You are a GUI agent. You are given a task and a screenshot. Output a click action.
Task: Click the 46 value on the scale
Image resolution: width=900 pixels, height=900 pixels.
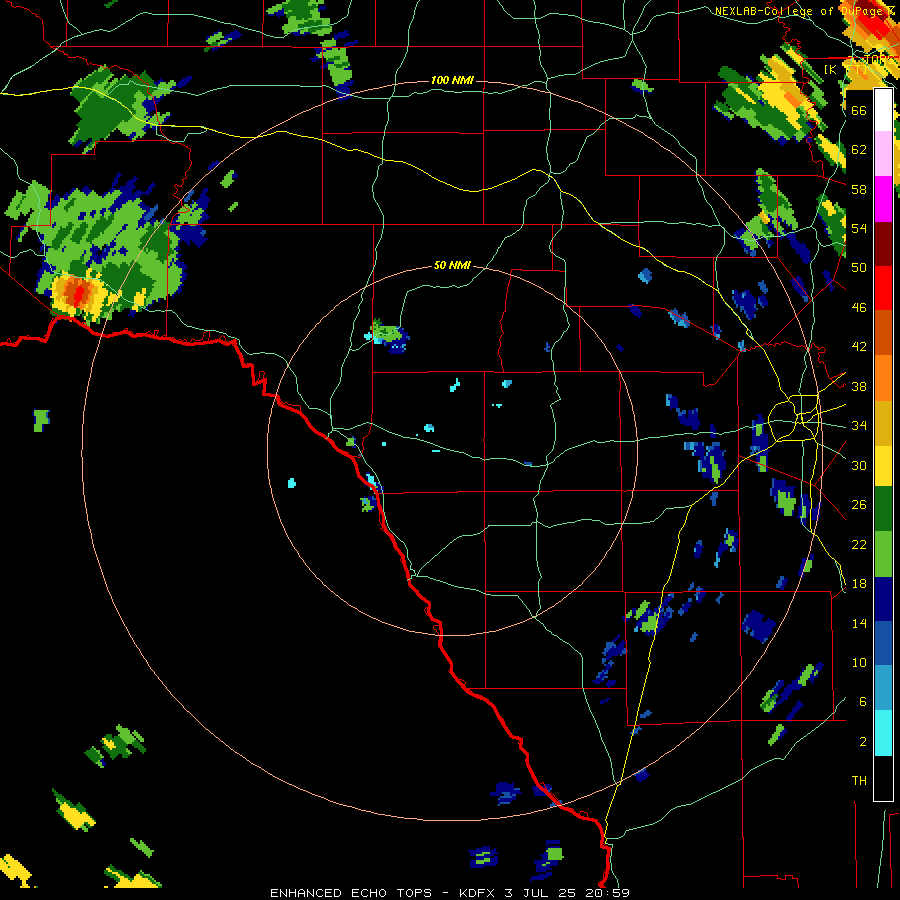coord(859,308)
